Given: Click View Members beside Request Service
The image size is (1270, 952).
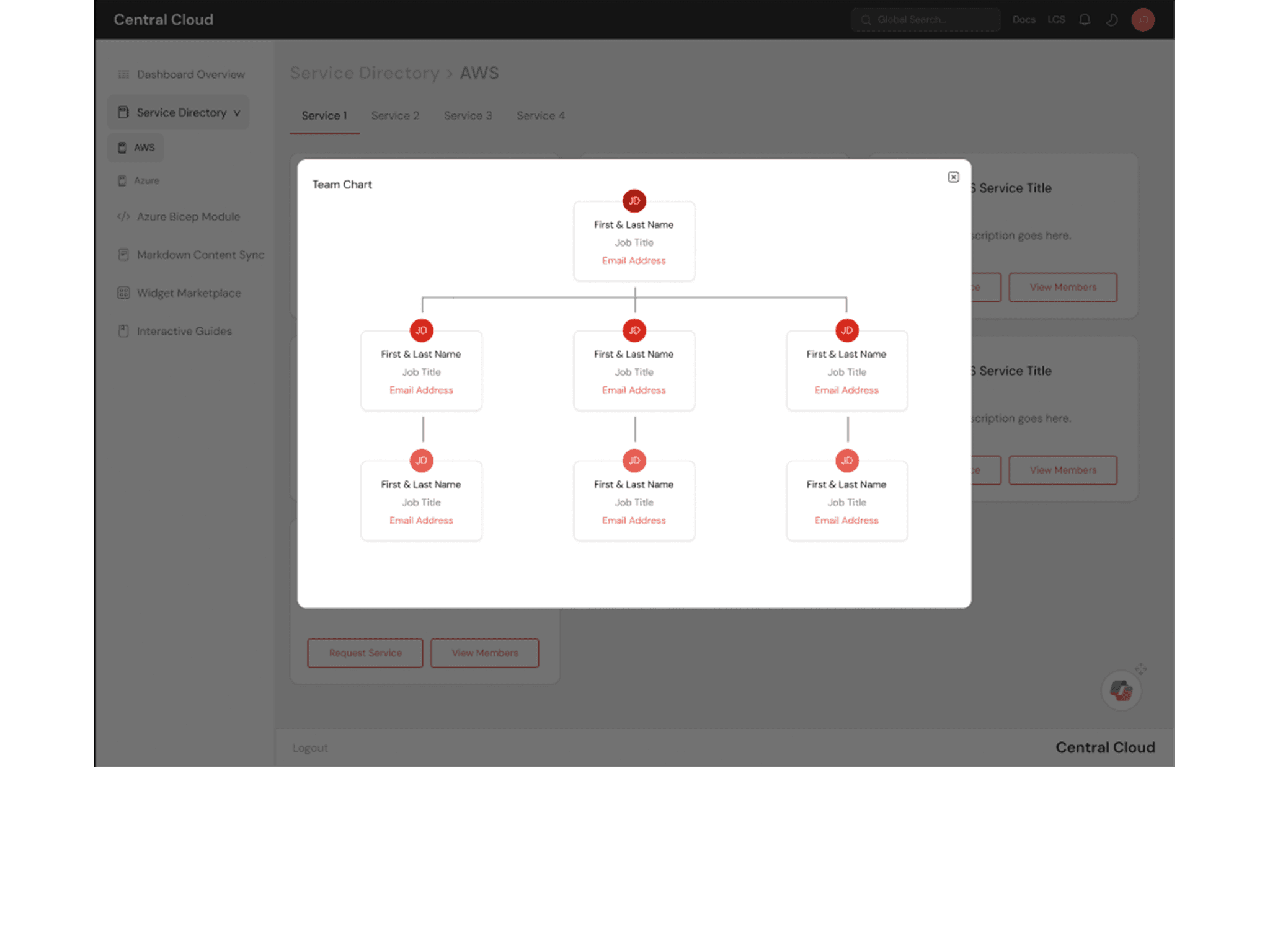Looking at the screenshot, I should click(x=485, y=653).
